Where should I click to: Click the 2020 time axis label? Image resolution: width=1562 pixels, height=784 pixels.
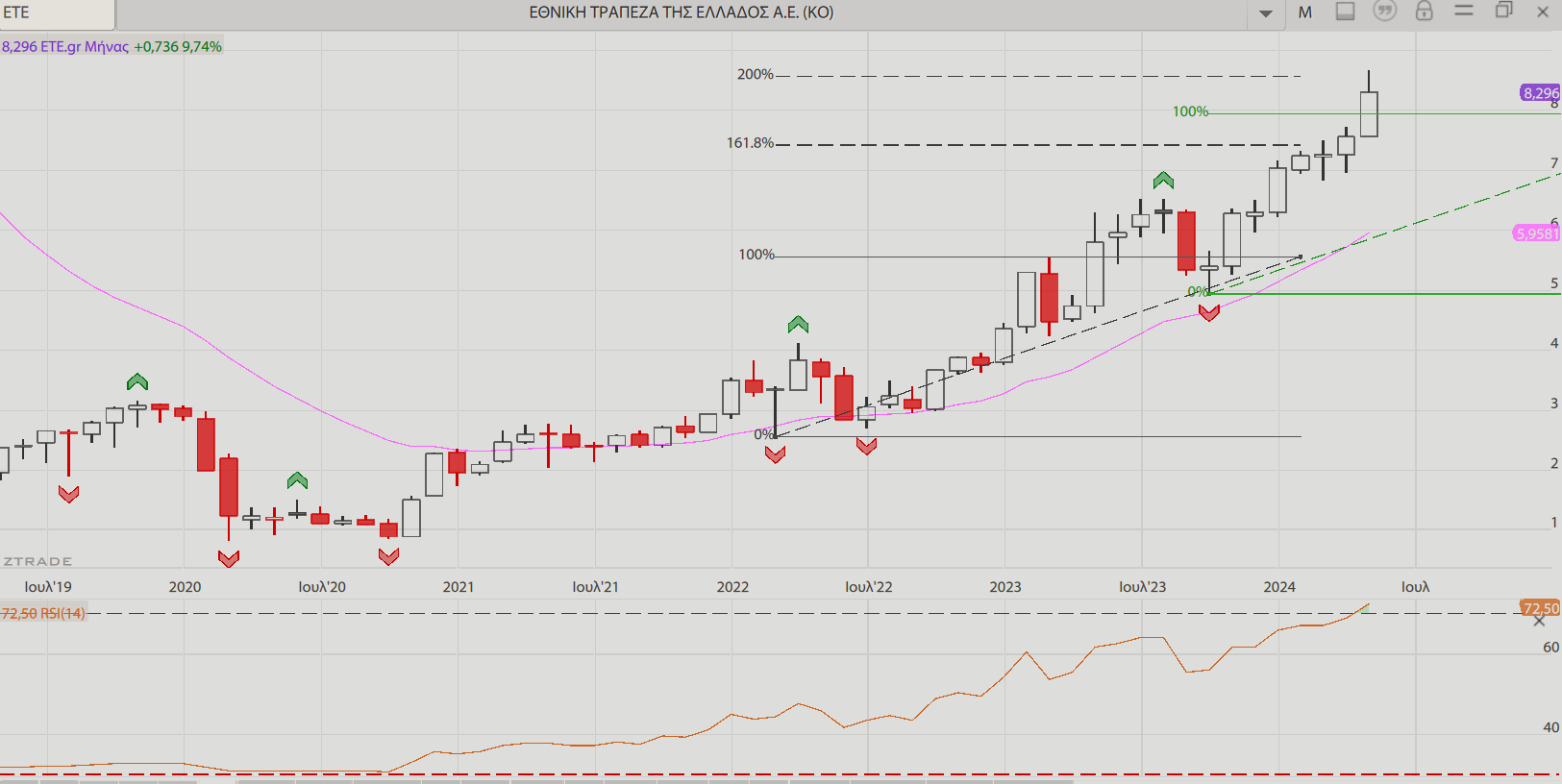click(x=185, y=587)
